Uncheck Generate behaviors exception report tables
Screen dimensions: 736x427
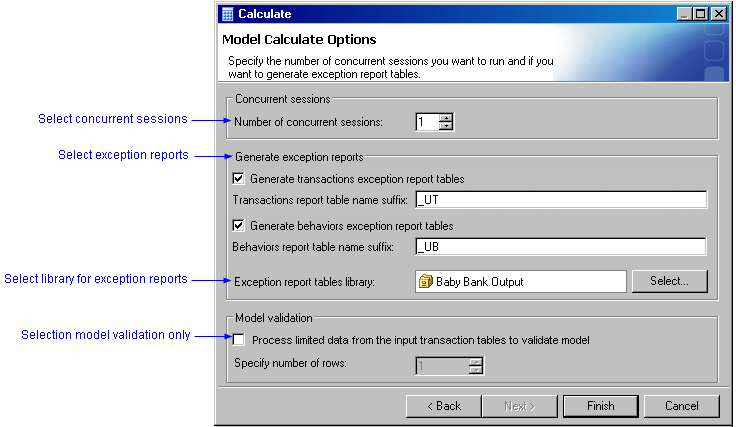(238, 226)
